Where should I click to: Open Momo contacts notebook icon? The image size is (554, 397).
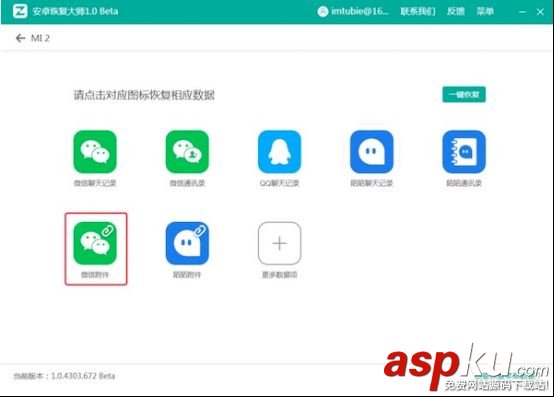coord(464,152)
